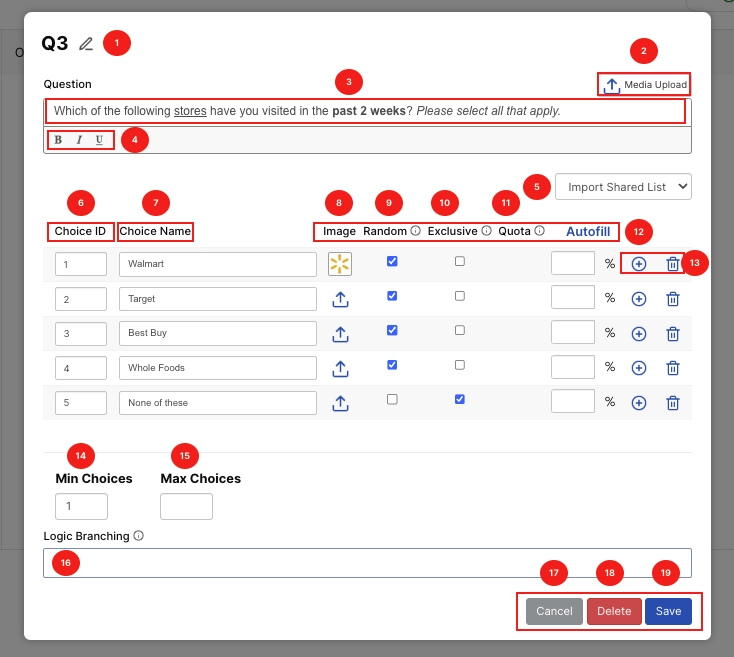Toggle italic formatting in question toolbar

[79, 140]
